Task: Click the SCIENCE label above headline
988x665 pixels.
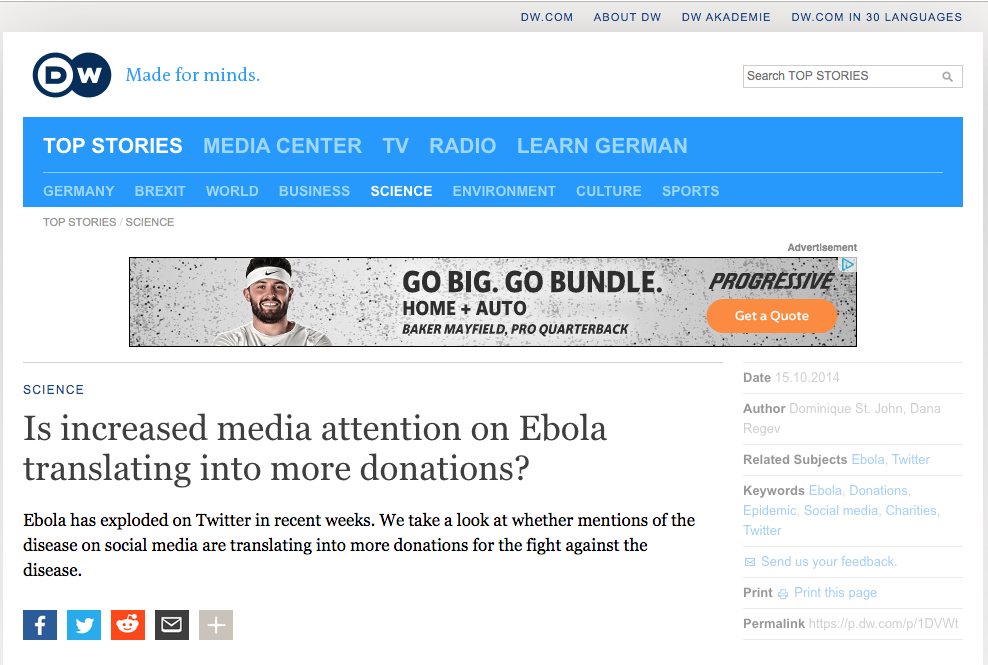Action: [x=54, y=390]
